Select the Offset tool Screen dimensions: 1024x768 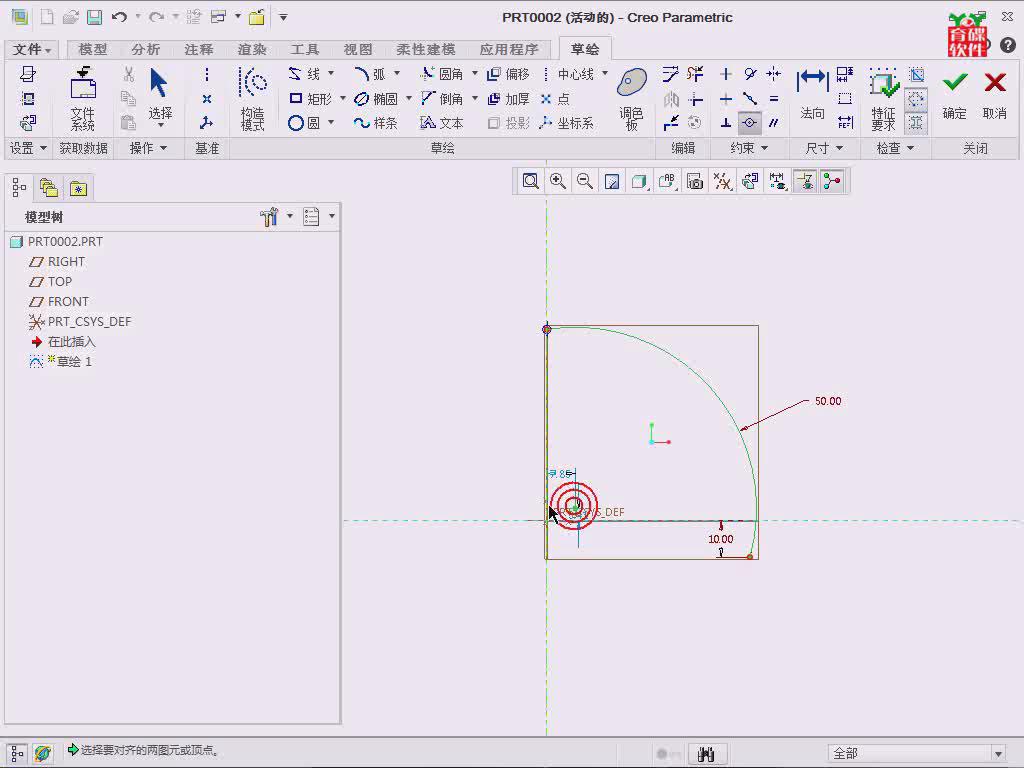pos(508,74)
